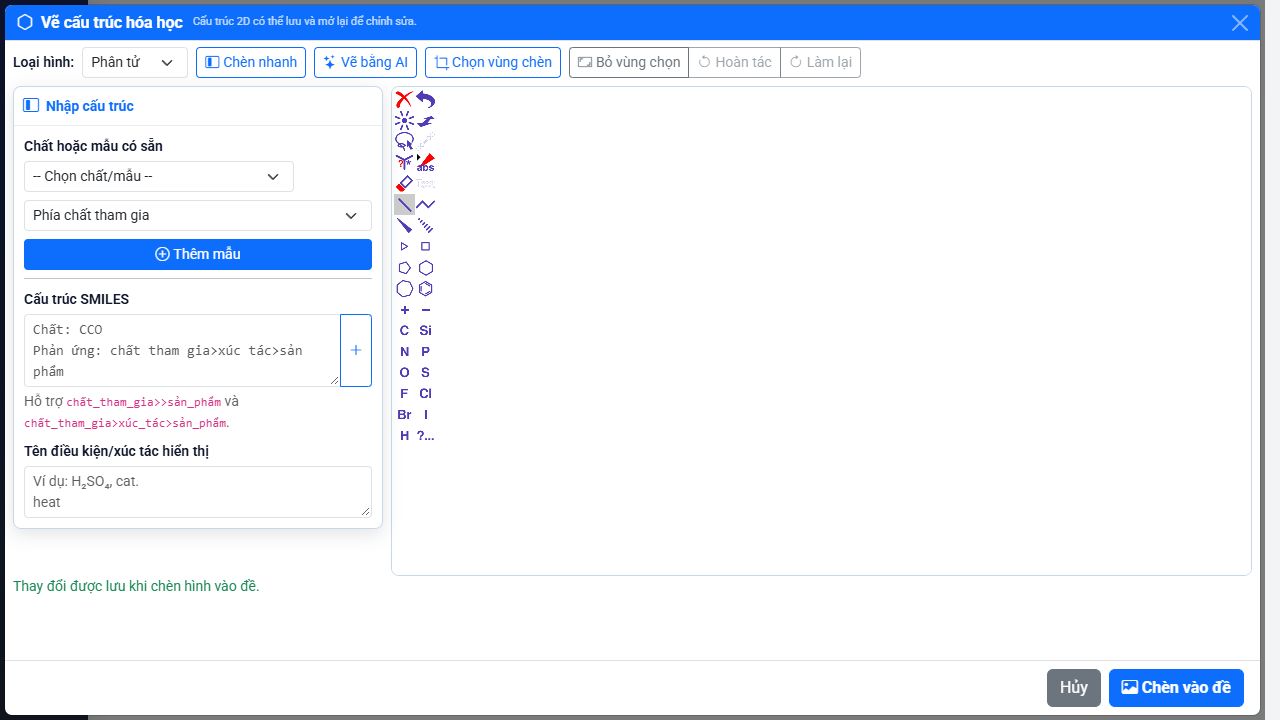Select the plus charge tool

coord(404,310)
